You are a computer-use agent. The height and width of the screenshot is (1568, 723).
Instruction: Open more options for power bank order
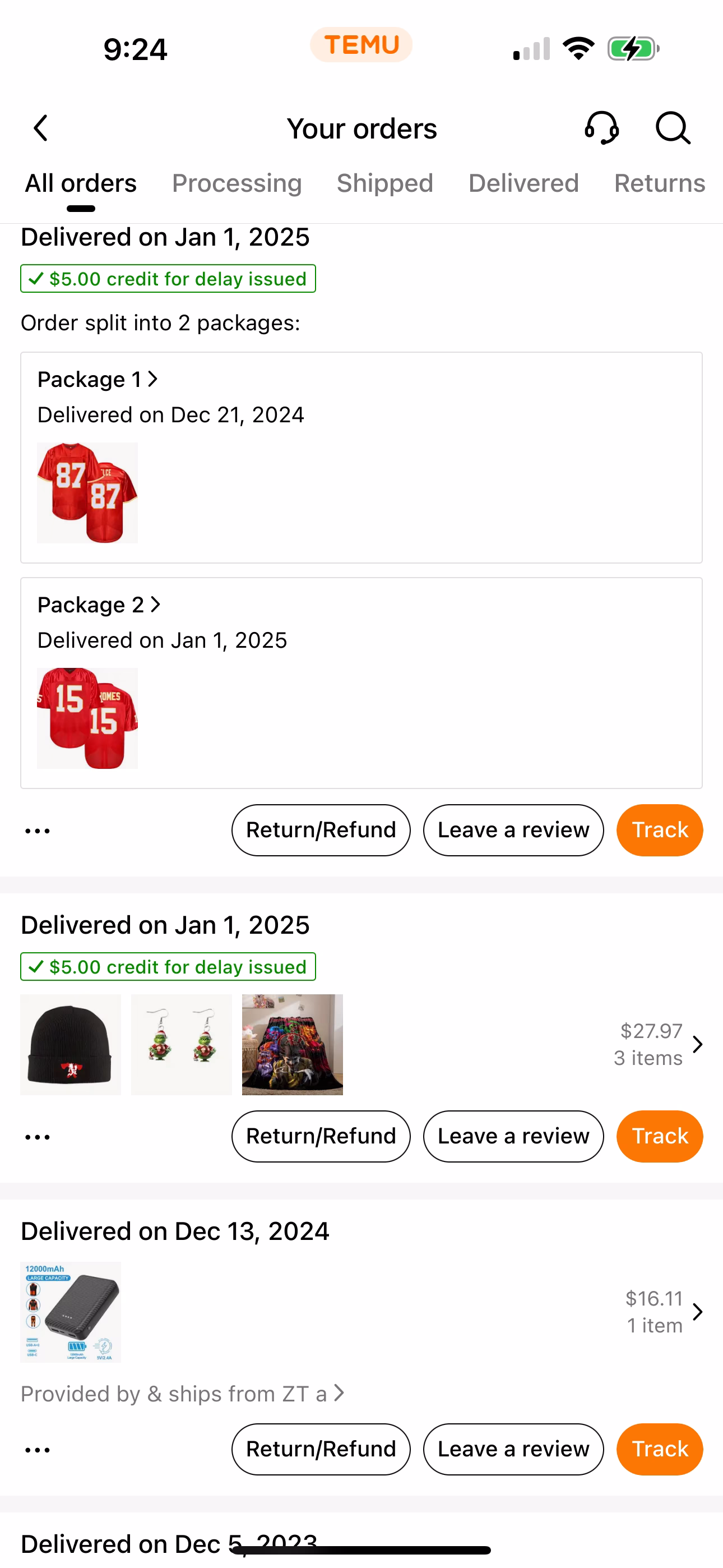click(37, 1450)
